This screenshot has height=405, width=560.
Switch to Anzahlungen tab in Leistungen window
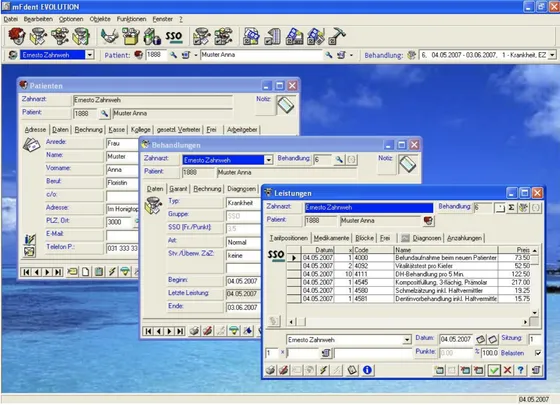[464, 238]
